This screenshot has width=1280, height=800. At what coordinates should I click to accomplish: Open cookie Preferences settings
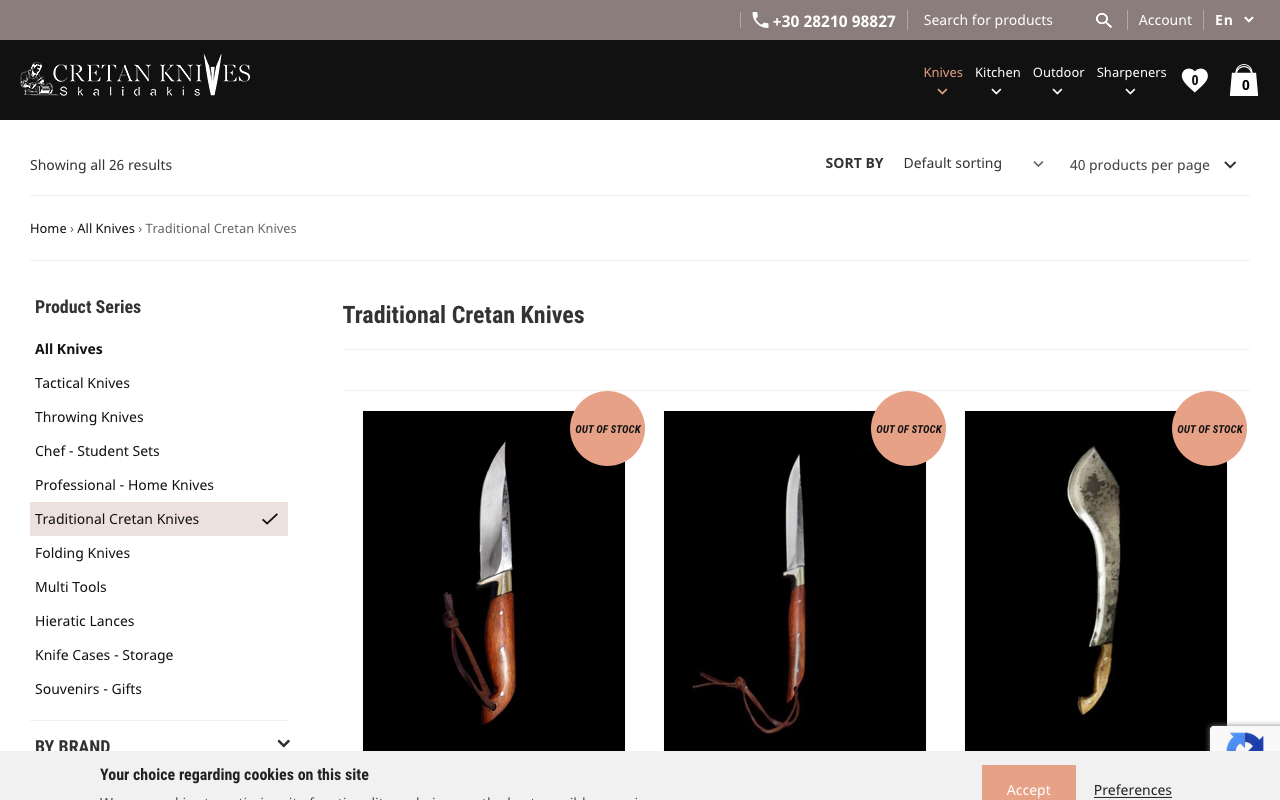tap(1132, 789)
